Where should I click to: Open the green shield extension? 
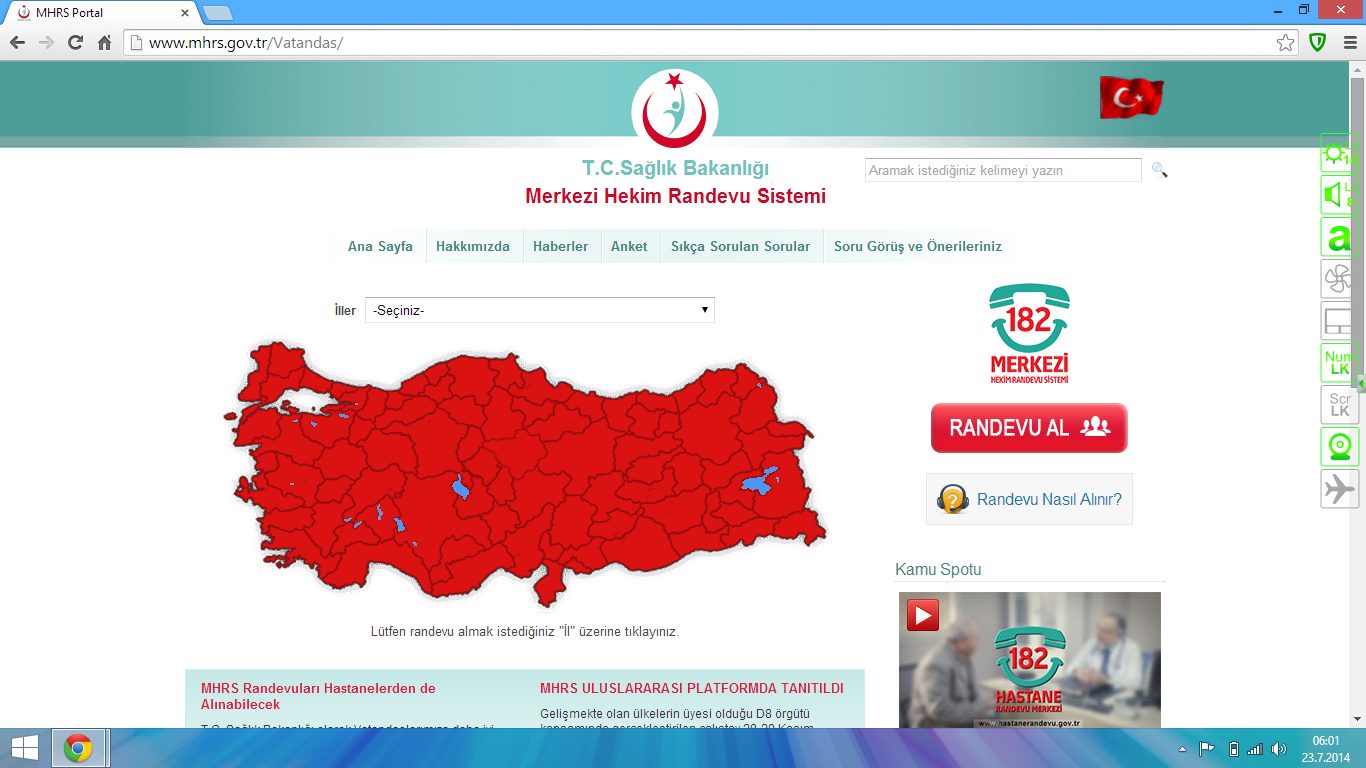(x=1318, y=43)
